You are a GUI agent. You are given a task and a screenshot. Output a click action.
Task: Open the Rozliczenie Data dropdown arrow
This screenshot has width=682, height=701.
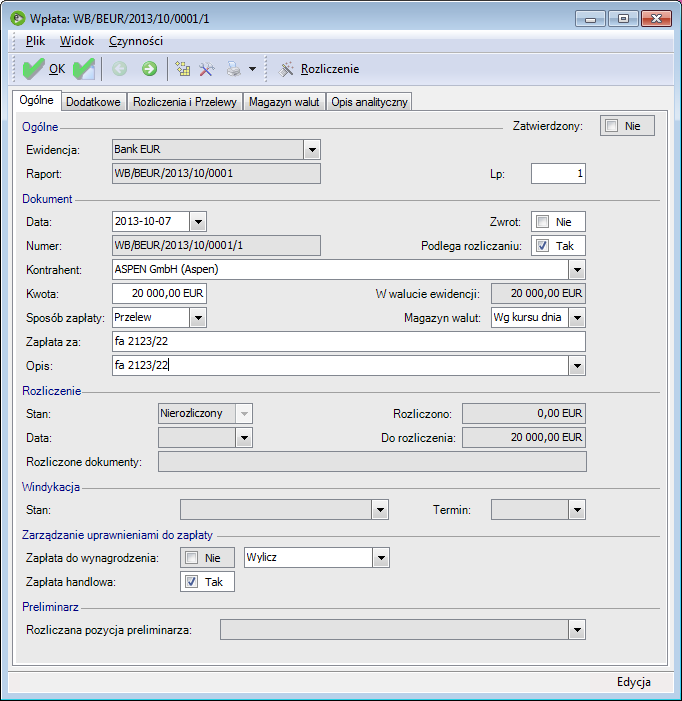(244, 438)
